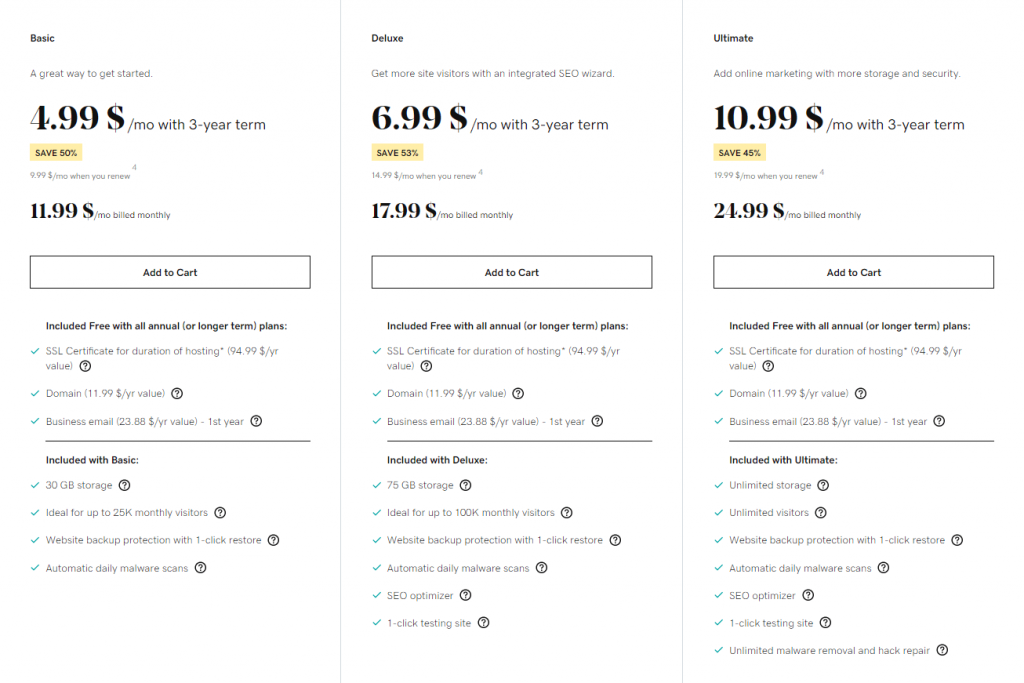This screenshot has height=683, width=1024.
Task: Click footnote 4 next to Ultimate renewal price
Action: (822, 172)
